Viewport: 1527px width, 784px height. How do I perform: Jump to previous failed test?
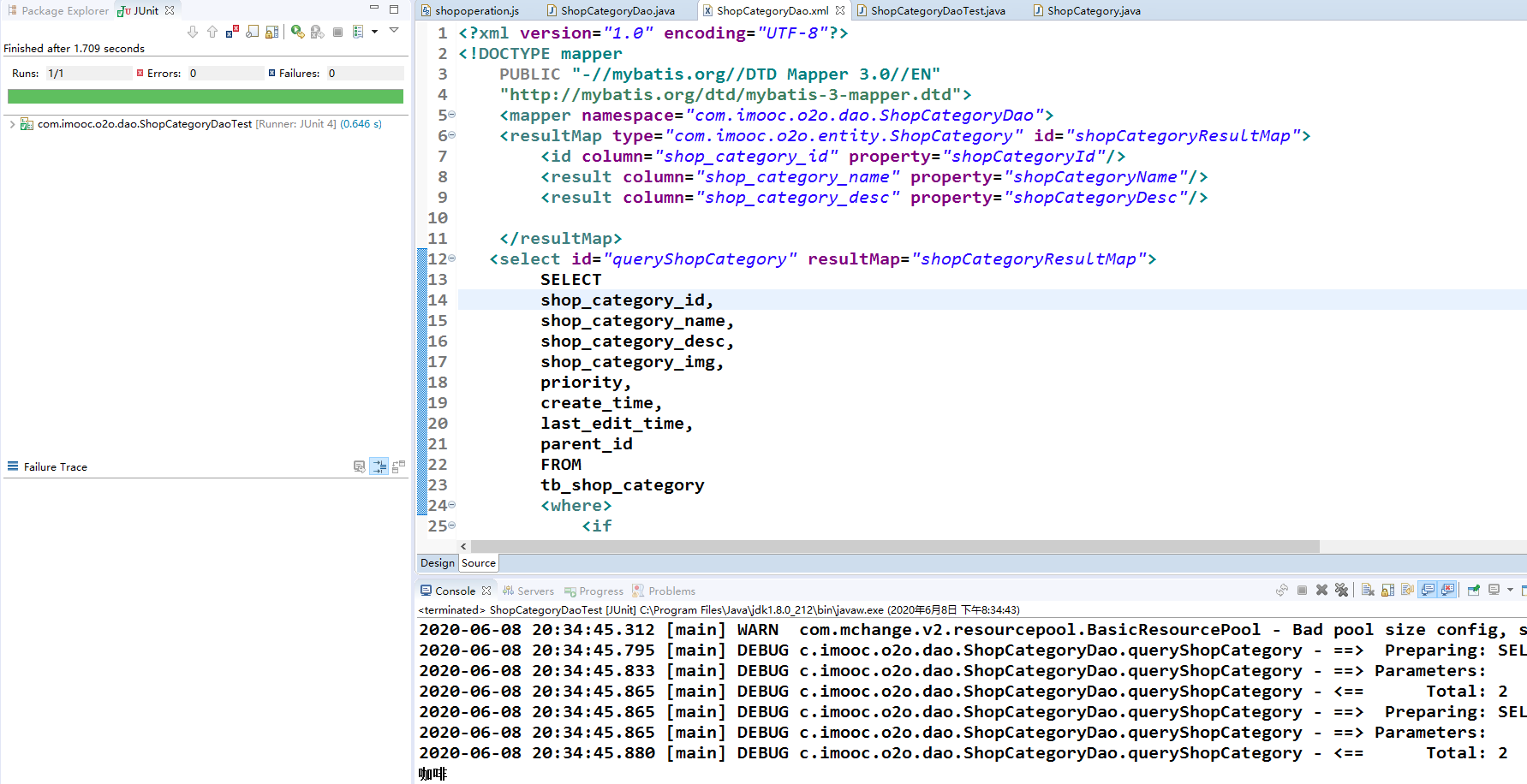(212, 32)
